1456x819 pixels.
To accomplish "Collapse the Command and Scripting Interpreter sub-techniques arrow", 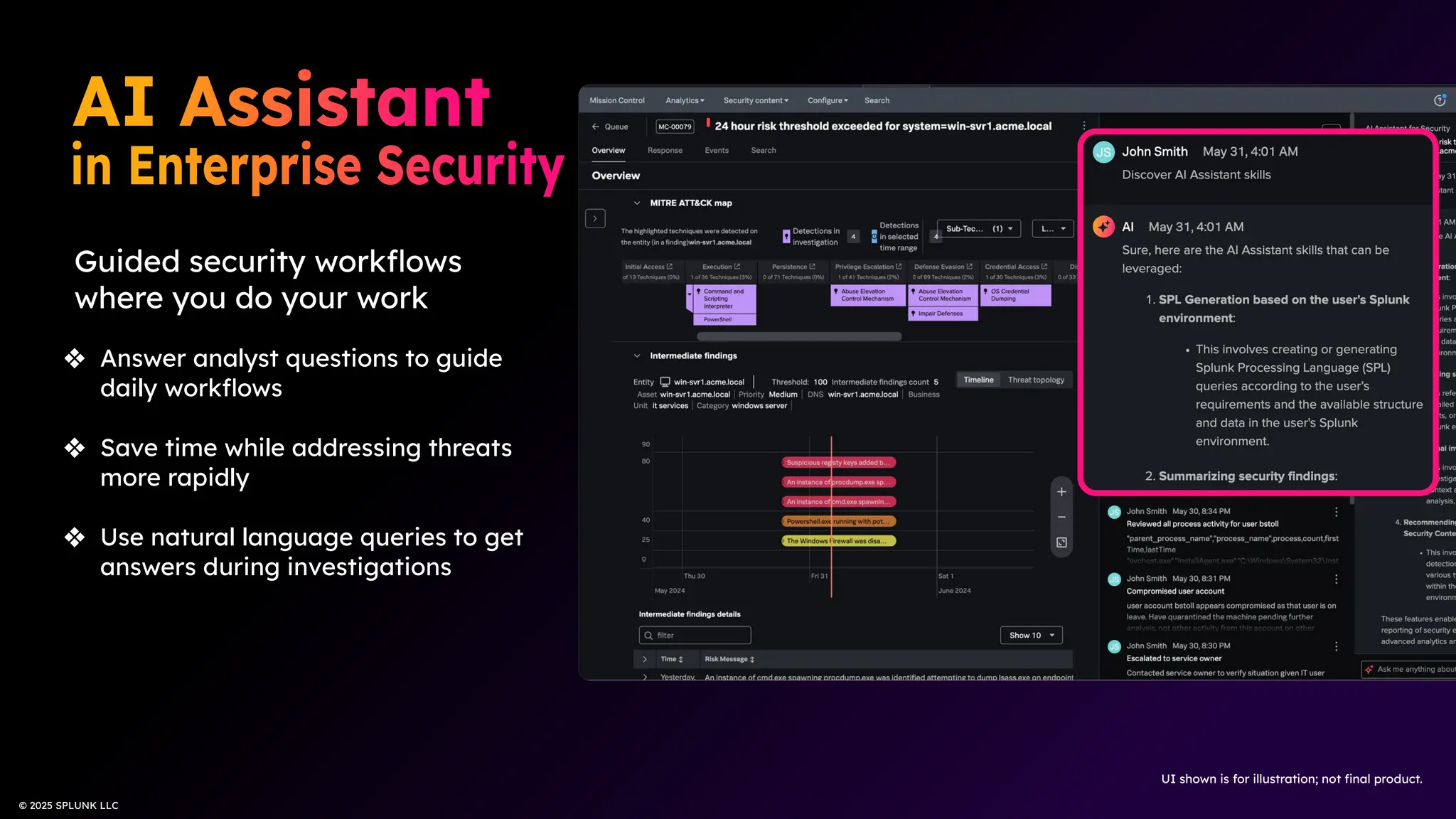I will point(690,294).
